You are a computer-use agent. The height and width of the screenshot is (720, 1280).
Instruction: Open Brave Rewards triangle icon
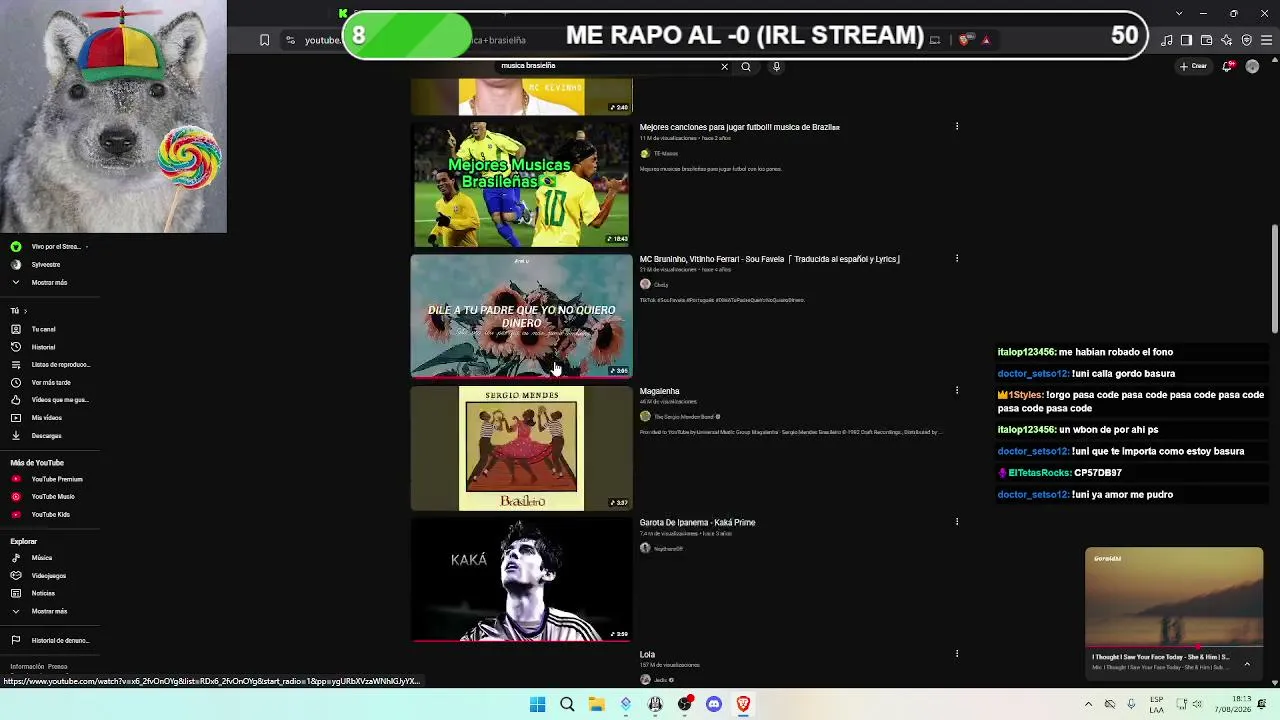point(985,40)
